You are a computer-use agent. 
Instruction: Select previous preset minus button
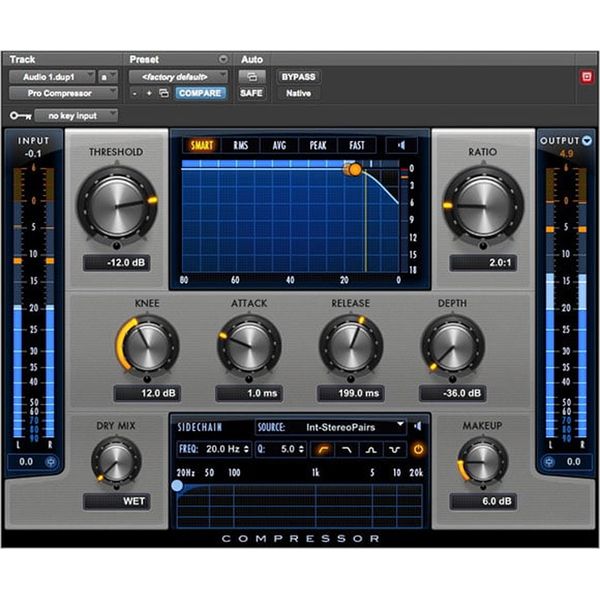[x=134, y=93]
